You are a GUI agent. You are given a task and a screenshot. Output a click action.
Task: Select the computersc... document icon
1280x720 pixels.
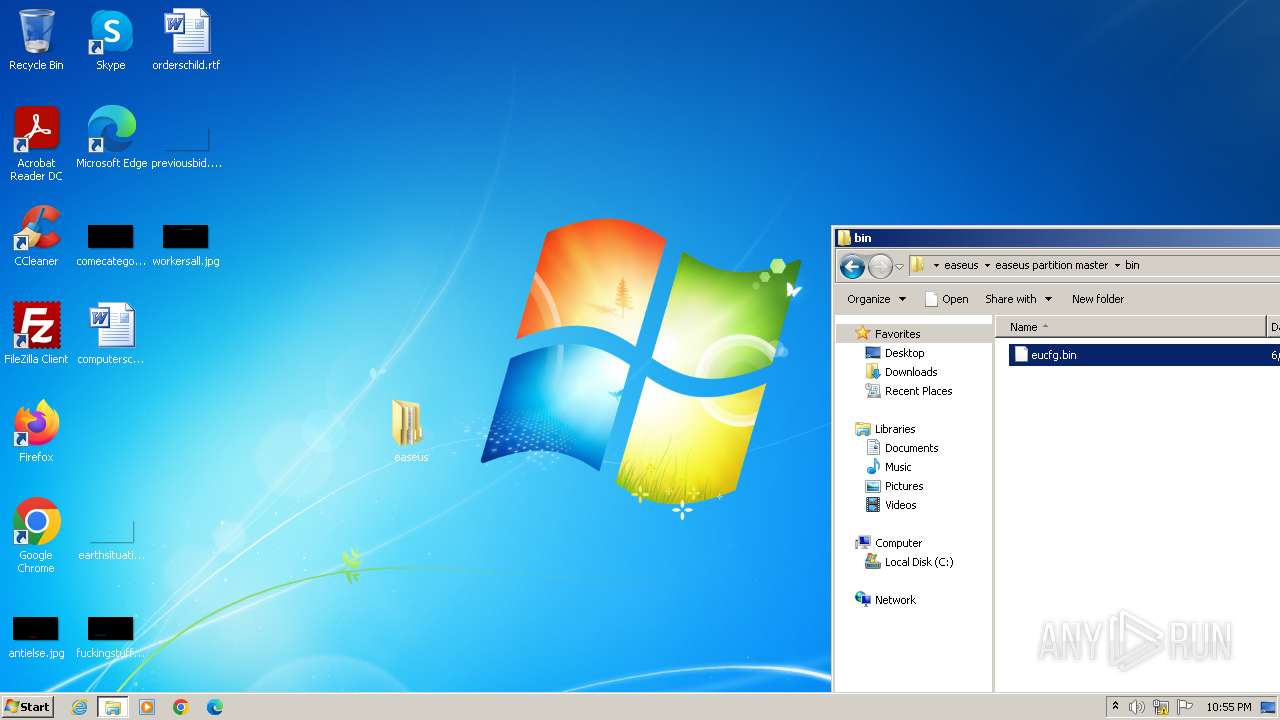[111, 333]
